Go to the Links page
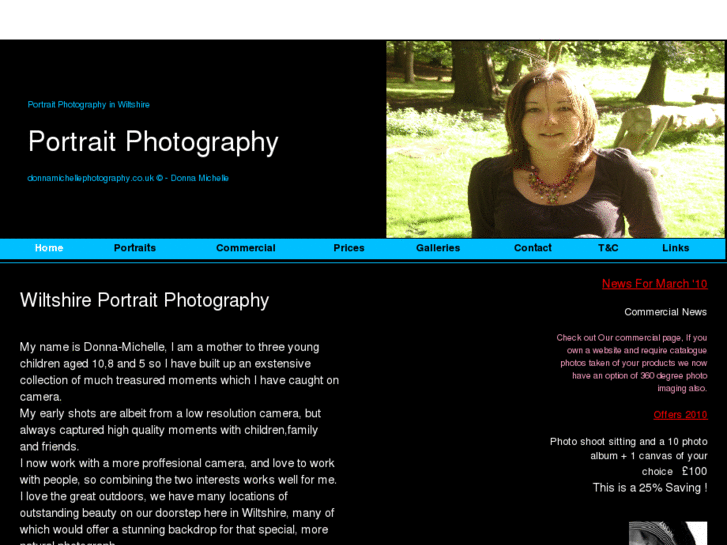Image resolution: width=727 pixels, height=545 pixels. pos(676,248)
